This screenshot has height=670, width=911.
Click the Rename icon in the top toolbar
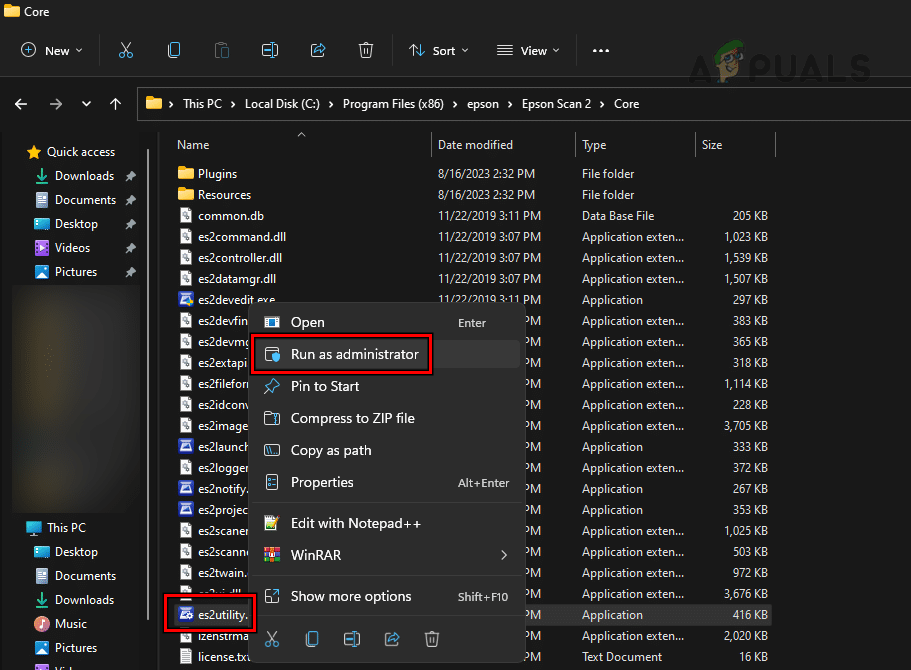pyautogui.click(x=269, y=50)
